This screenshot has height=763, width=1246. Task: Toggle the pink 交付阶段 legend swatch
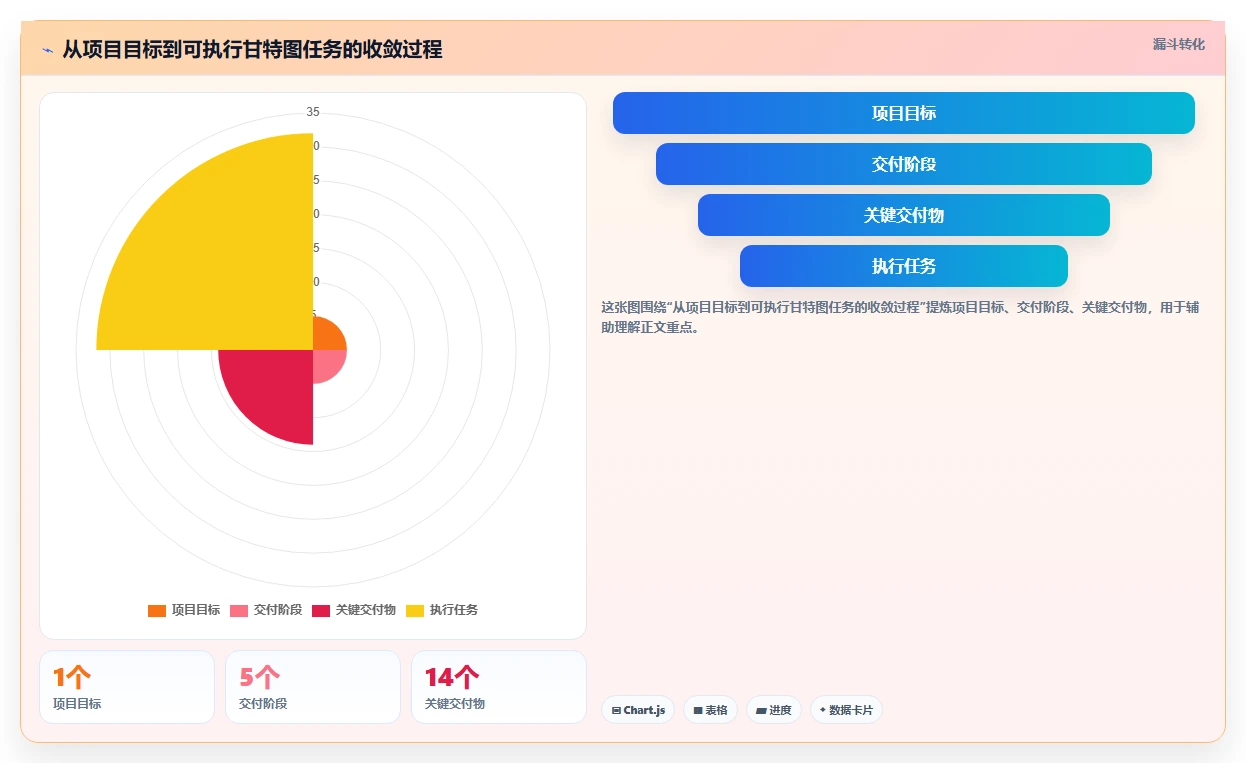(239, 610)
